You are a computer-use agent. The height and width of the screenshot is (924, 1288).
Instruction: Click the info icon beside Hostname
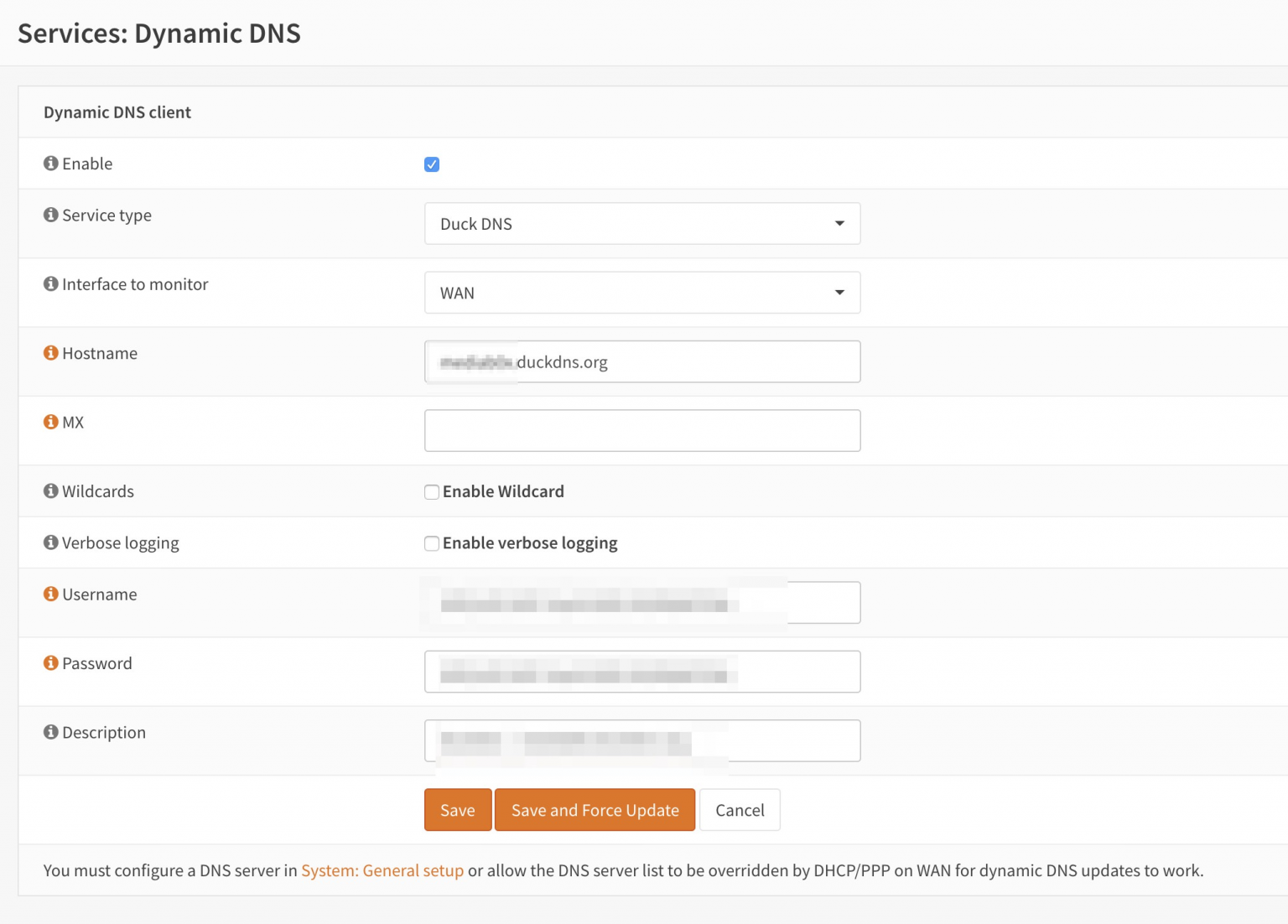[x=50, y=353]
